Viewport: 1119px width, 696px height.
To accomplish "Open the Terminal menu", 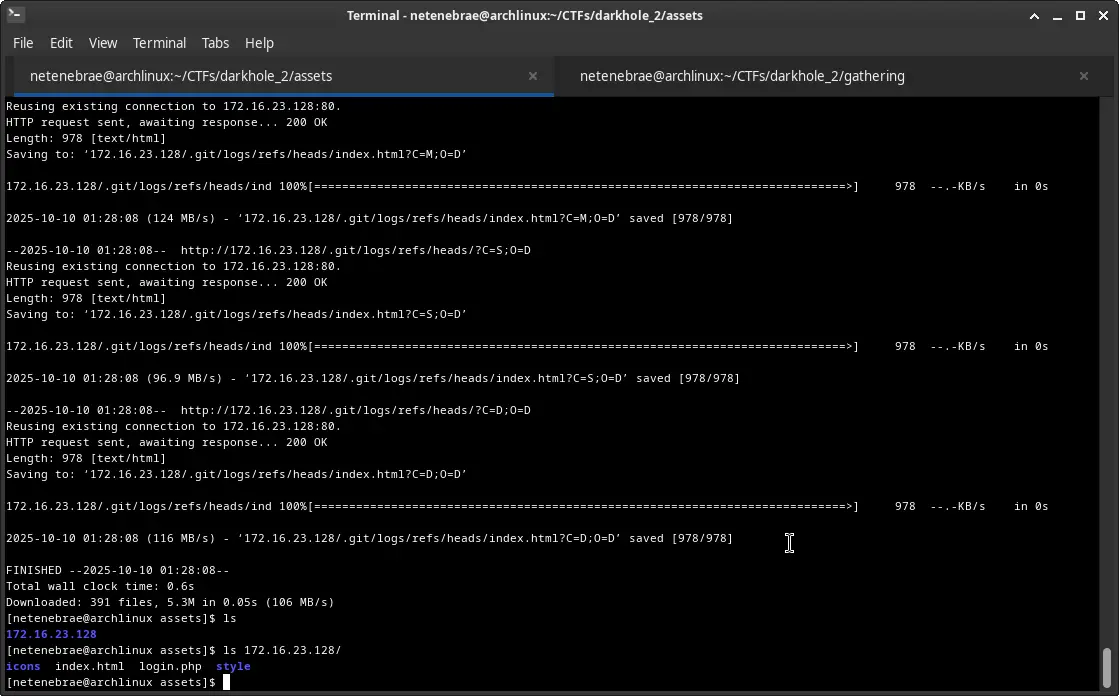I will point(159,43).
